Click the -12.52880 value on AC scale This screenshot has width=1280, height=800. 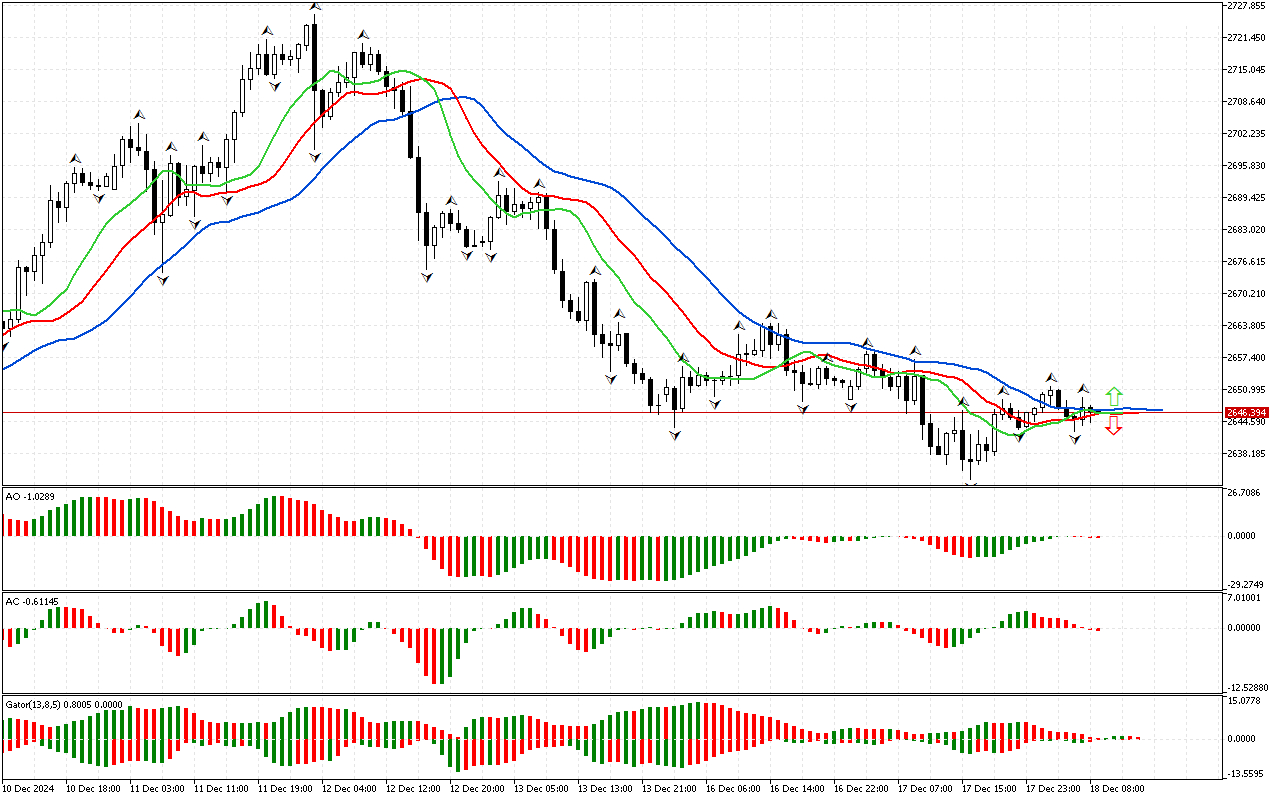[x=1248, y=688]
